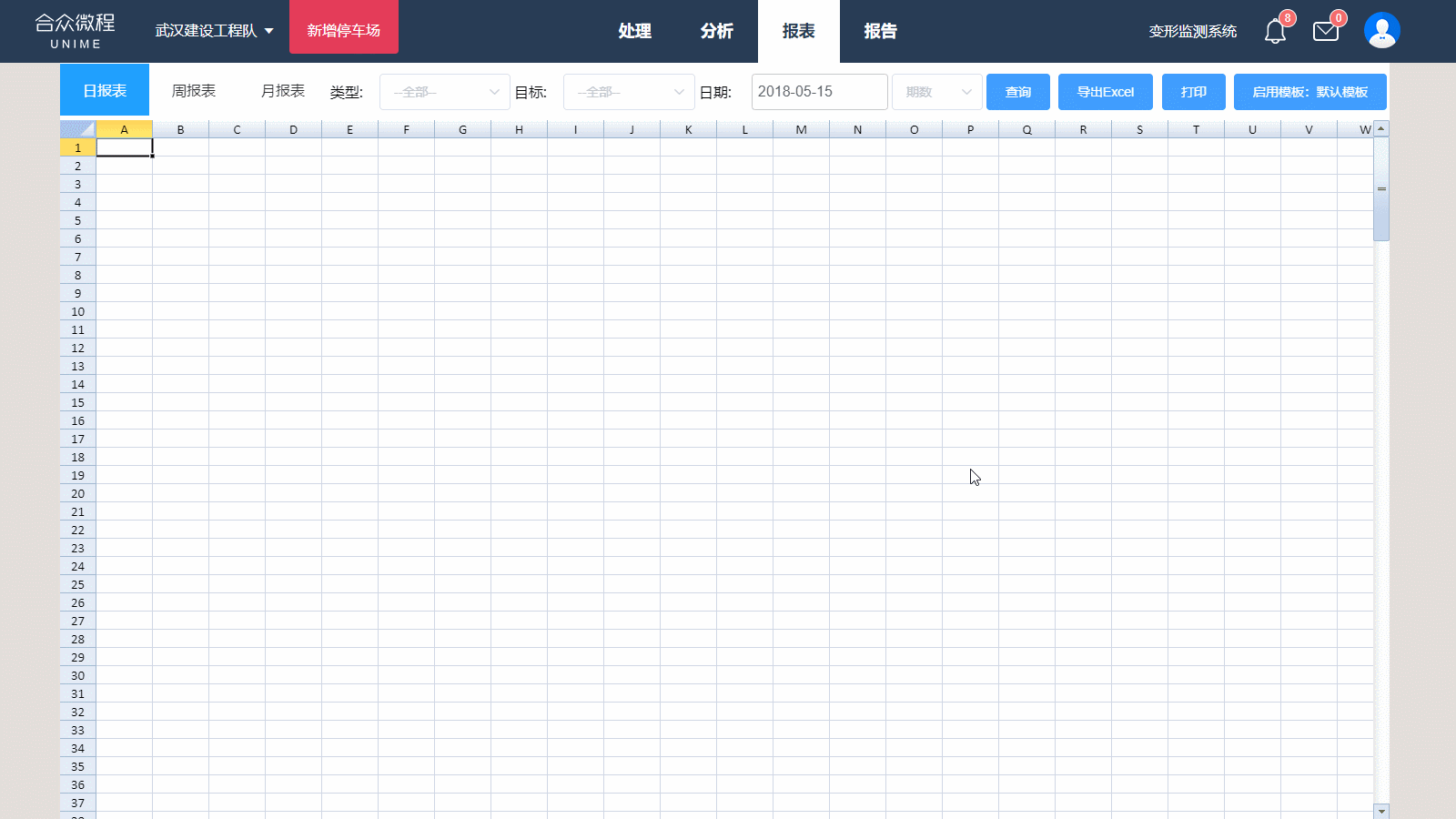This screenshot has height=819, width=1456.
Task: Open the notification bell icon
Action: (1275, 32)
